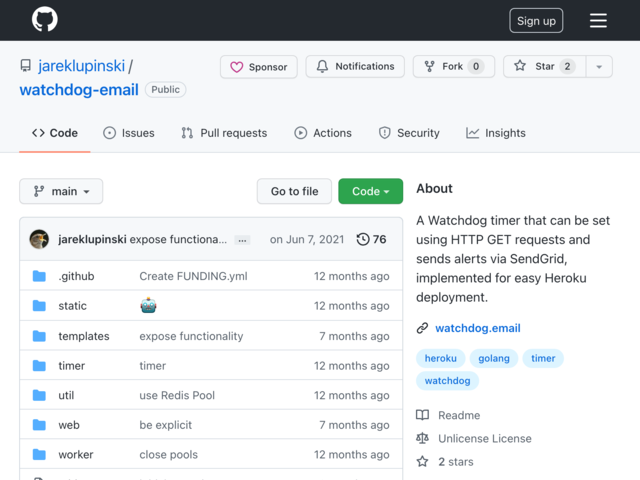Viewport: 640px width, 480px height.
Task: Select the Code tab
Action: pos(55,133)
